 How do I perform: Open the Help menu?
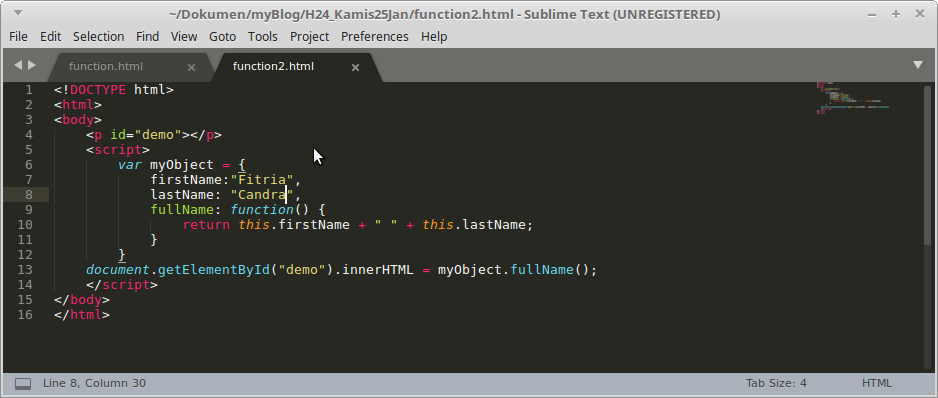click(x=434, y=37)
